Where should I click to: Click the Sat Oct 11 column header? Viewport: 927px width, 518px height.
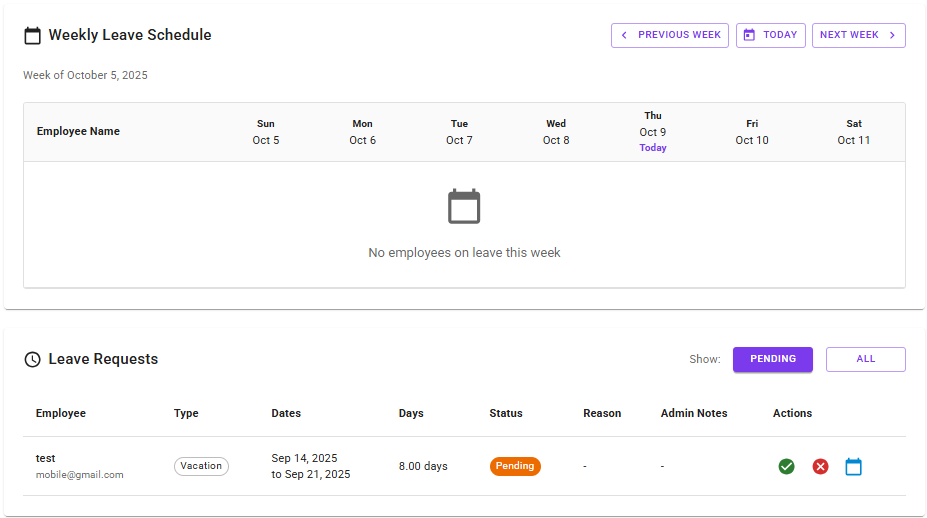pos(854,132)
